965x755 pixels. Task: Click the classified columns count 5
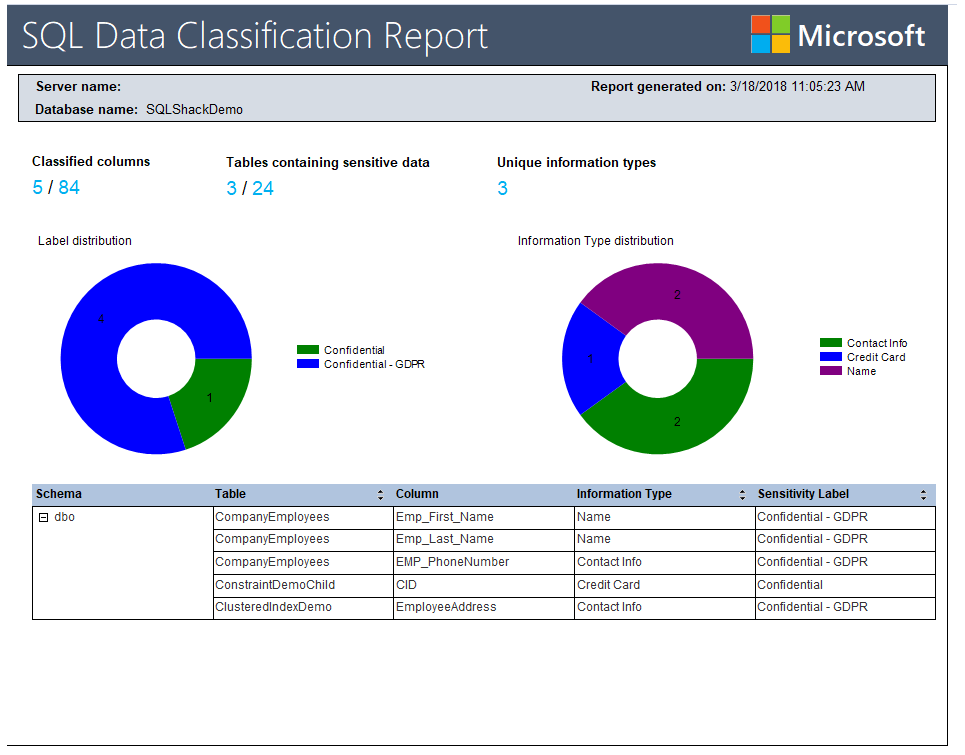(x=38, y=188)
